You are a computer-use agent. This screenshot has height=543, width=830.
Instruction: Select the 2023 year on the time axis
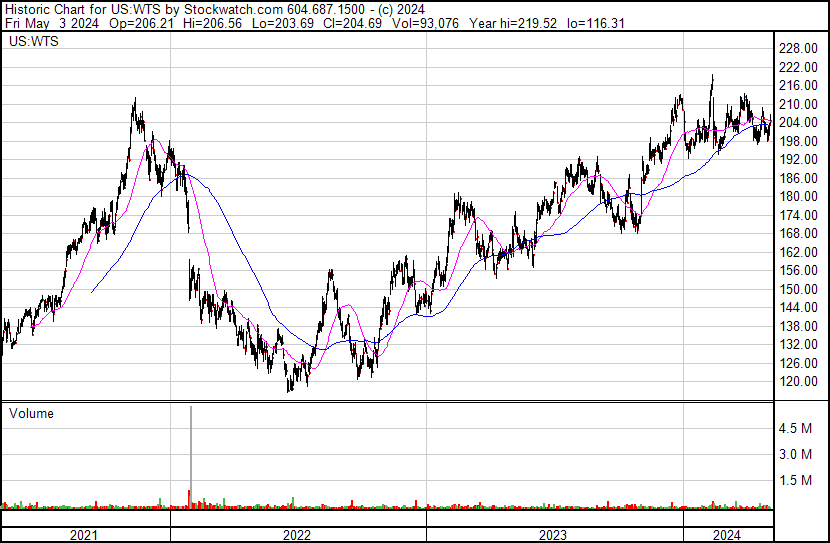pyautogui.click(x=553, y=535)
